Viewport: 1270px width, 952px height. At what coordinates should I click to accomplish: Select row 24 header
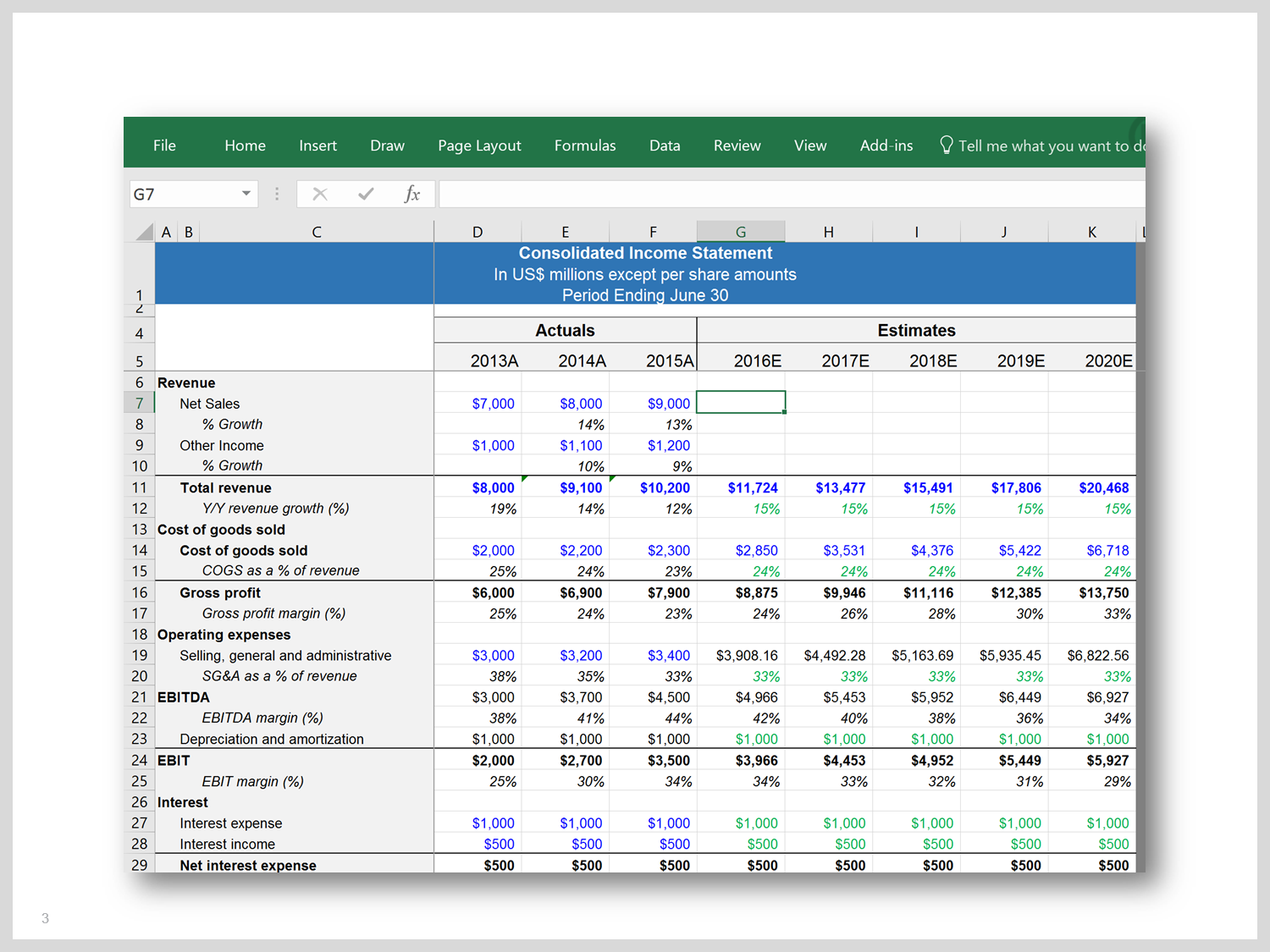139,760
